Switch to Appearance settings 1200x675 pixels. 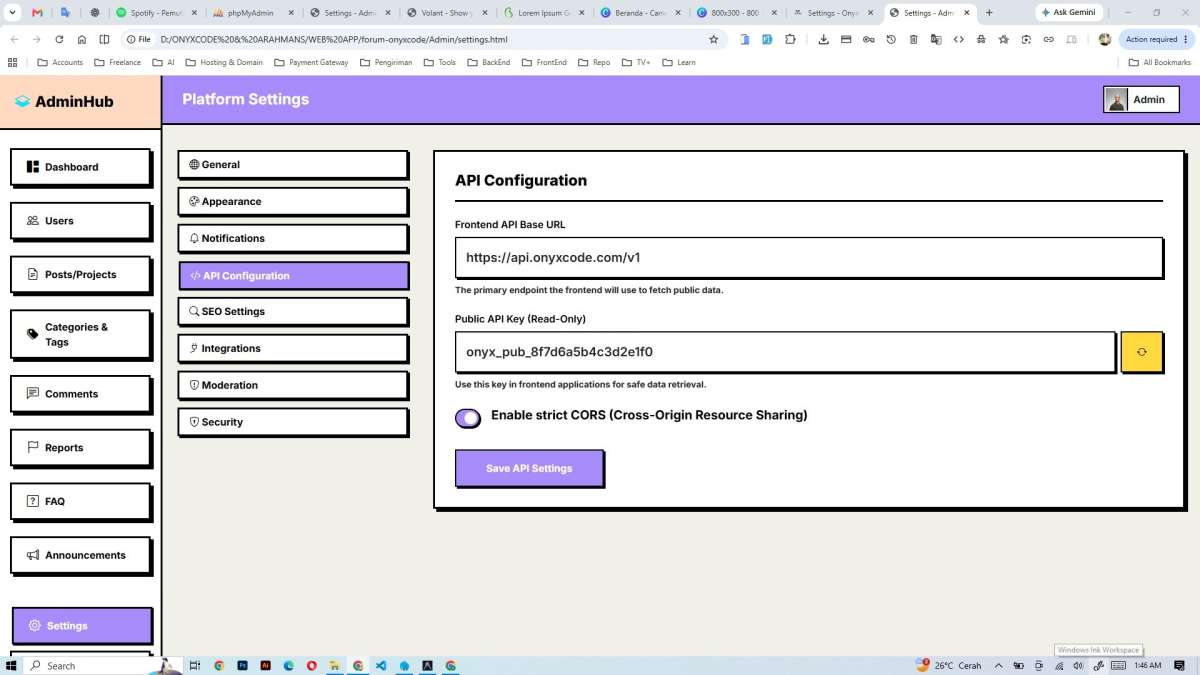(x=293, y=201)
